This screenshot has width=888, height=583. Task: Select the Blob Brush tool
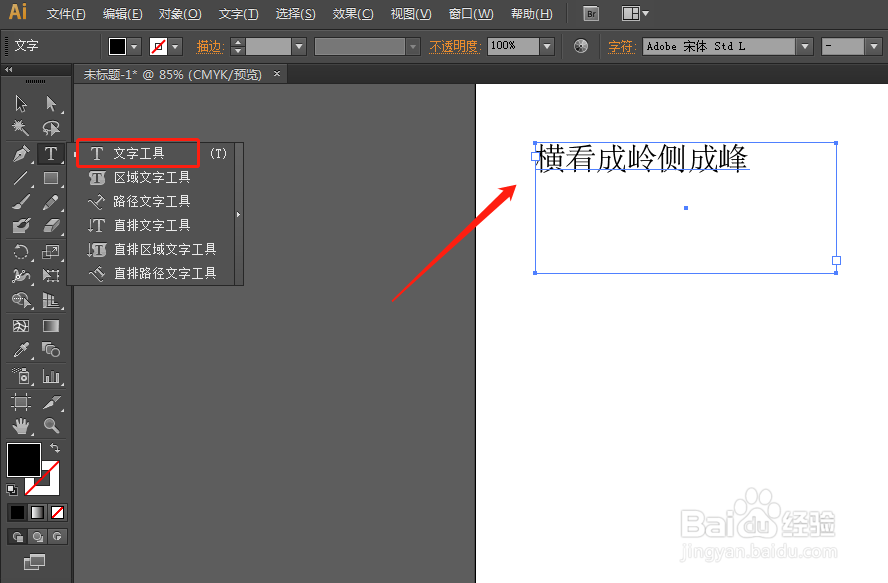tap(21, 225)
